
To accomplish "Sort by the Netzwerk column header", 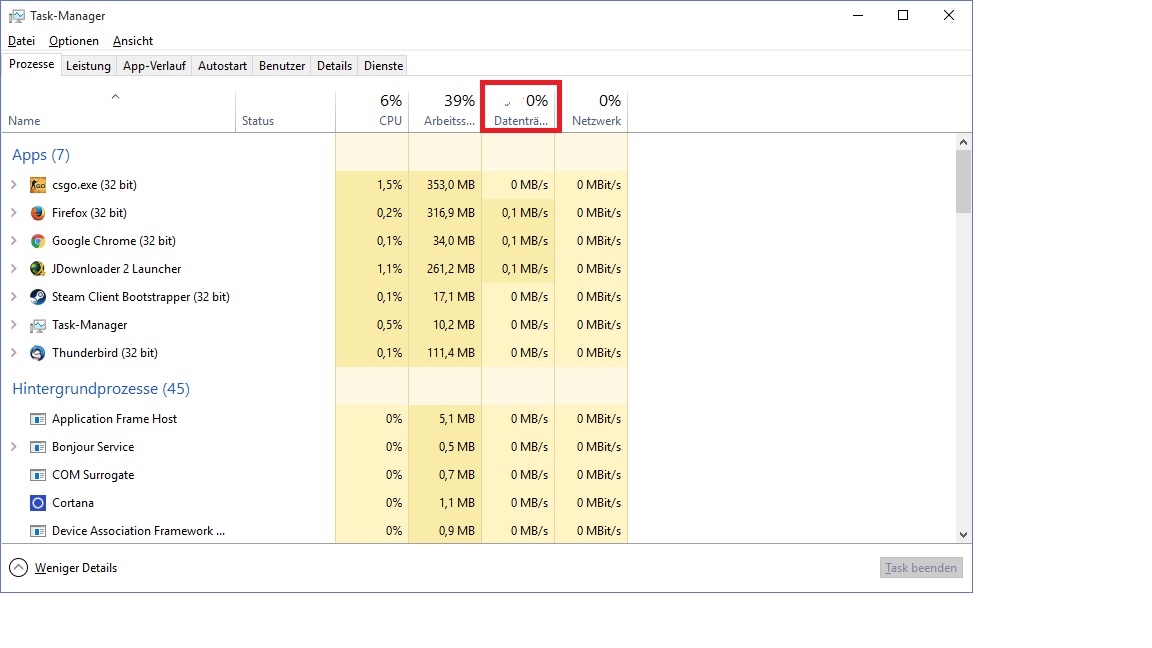I will pos(591,111).
